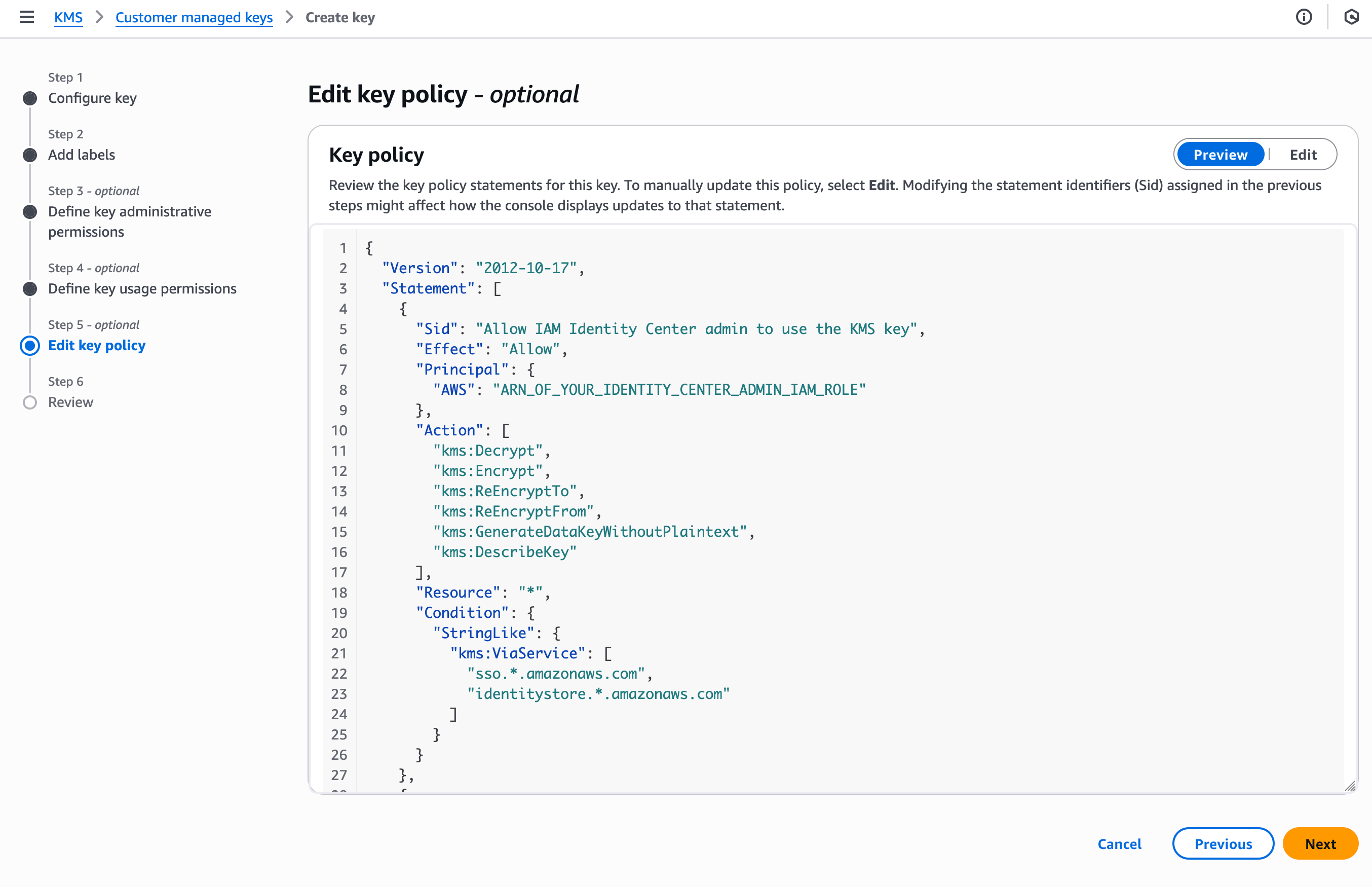Open the KMS breadcrumb link

coord(68,18)
